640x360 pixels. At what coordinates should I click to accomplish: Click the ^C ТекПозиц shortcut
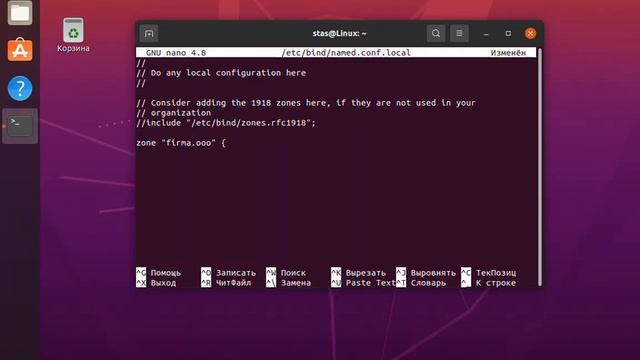coord(489,273)
